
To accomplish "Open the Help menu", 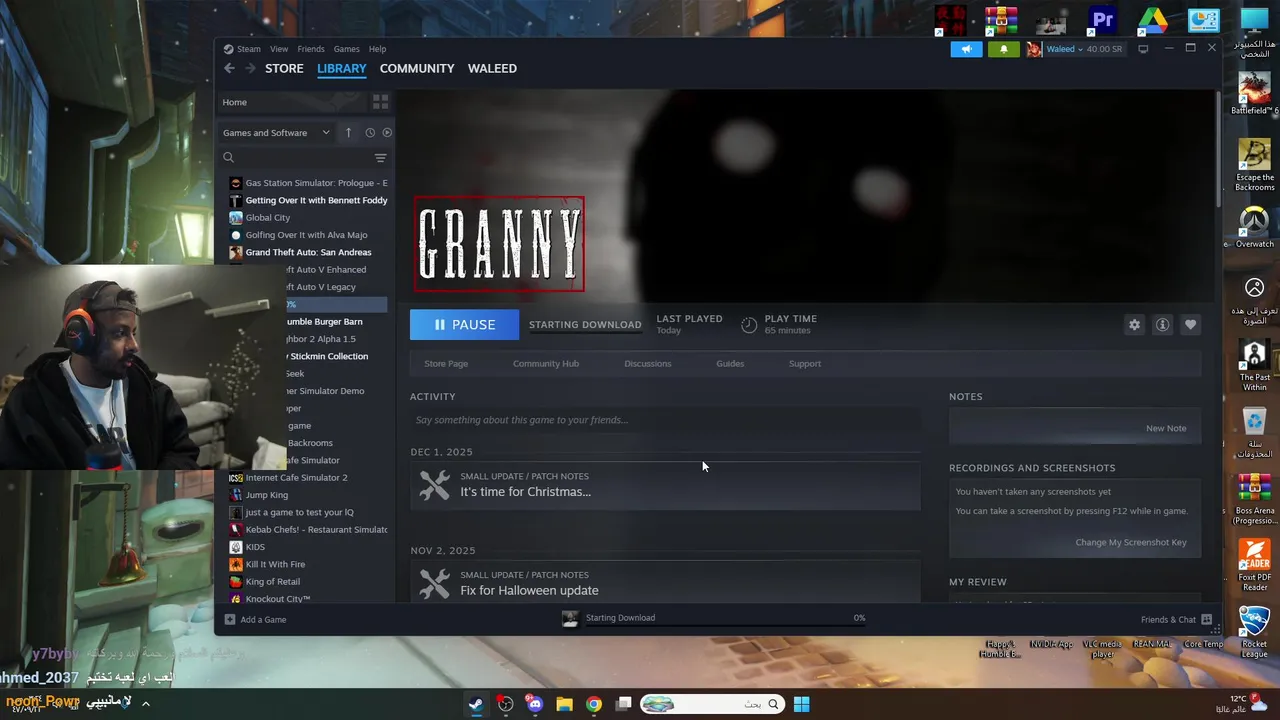I will pyautogui.click(x=377, y=49).
